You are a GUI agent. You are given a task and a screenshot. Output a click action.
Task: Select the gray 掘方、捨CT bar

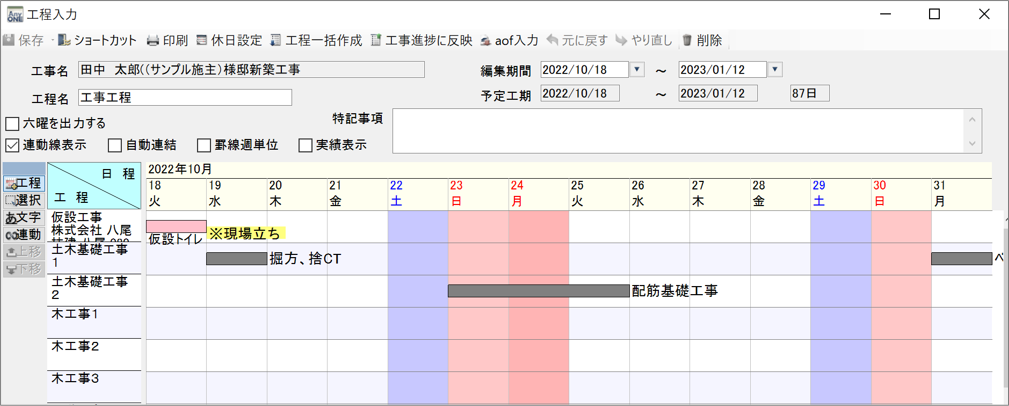click(236, 259)
